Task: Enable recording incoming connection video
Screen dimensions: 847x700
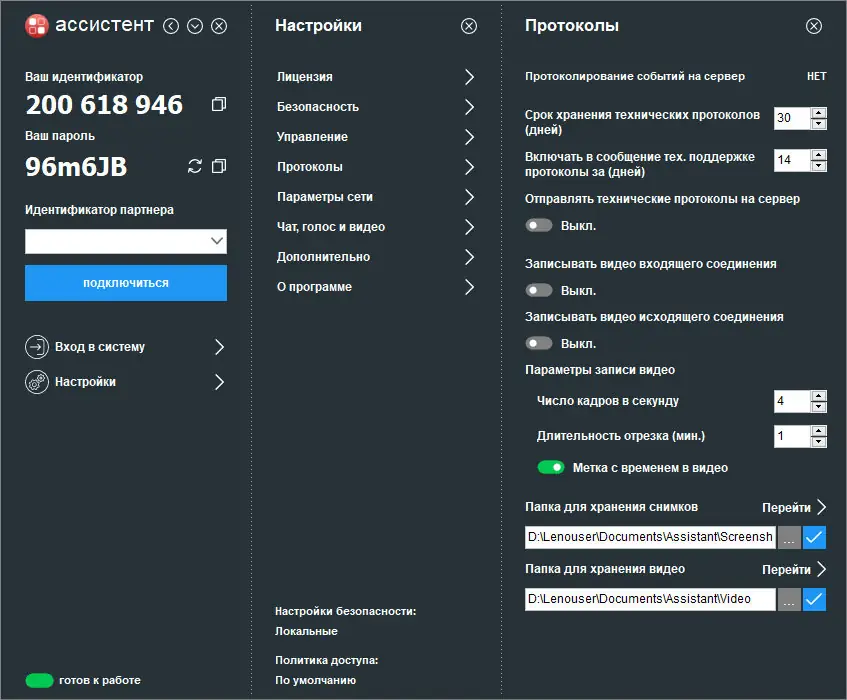Action: pos(540,291)
